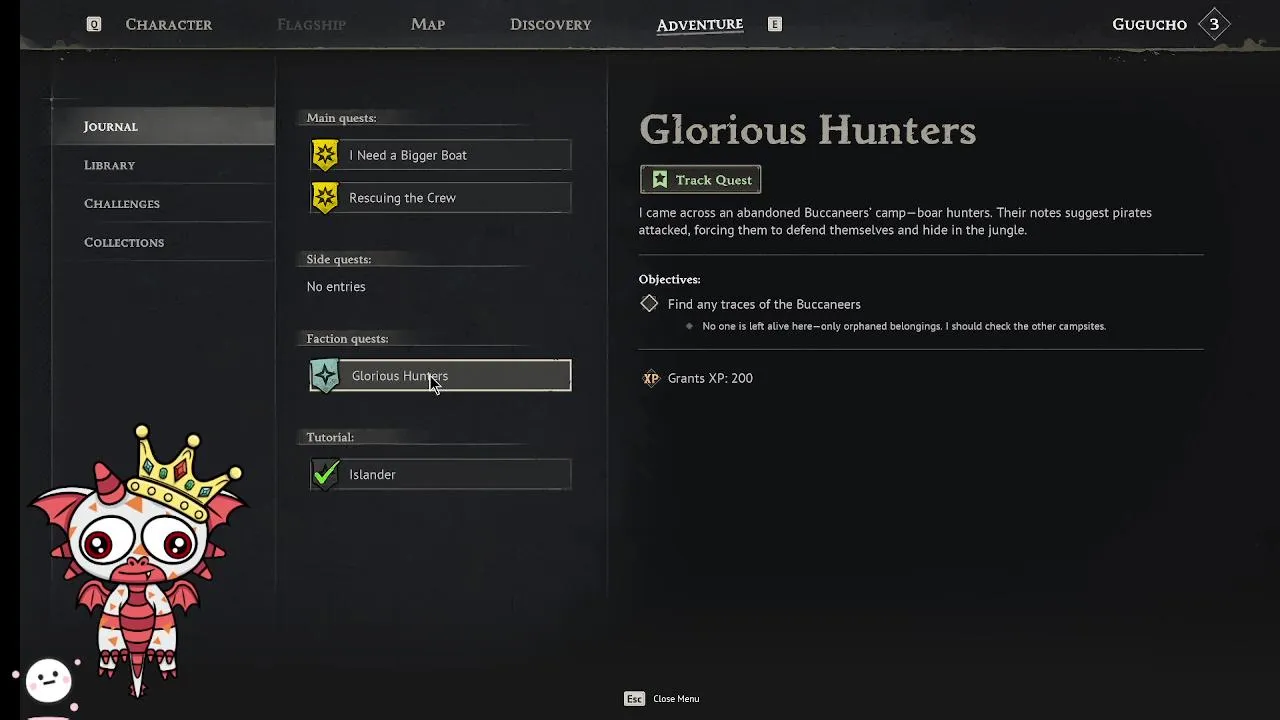Click the player level 3 diamond badge
1280x720 pixels.
pyautogui.click(x=1214, y=24)
